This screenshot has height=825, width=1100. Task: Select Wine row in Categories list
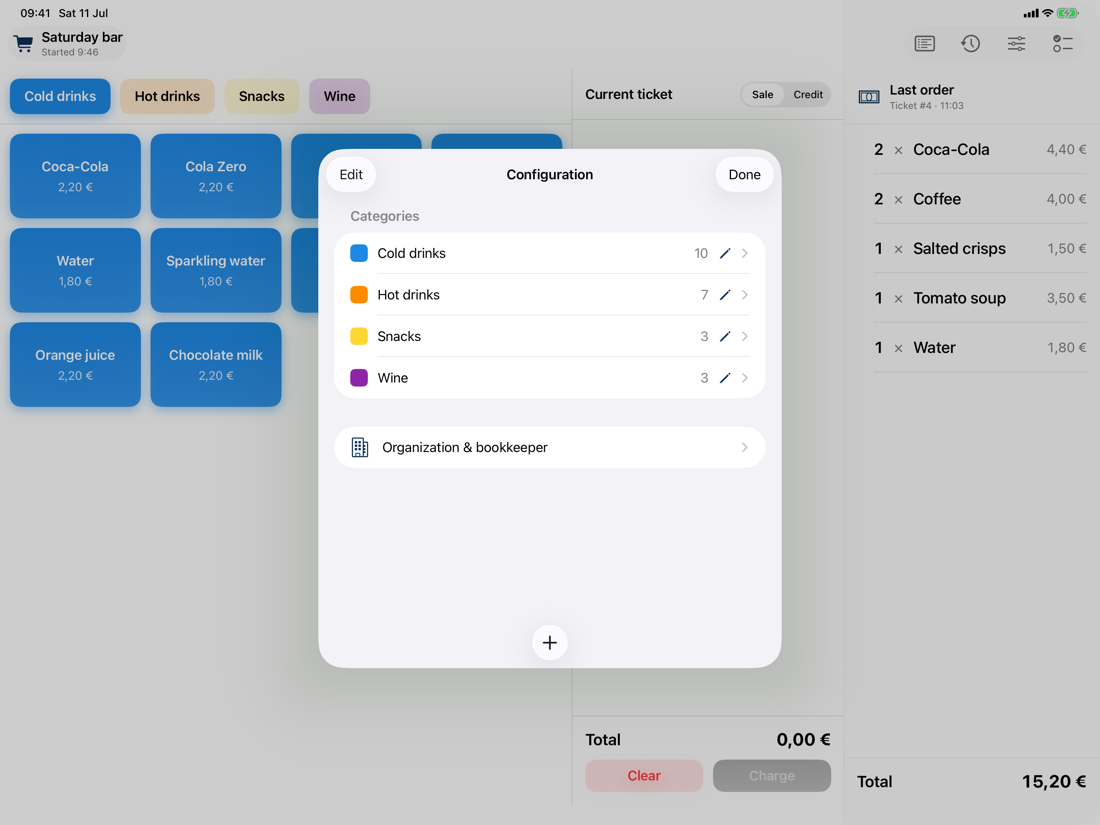(x=550, y=377)
